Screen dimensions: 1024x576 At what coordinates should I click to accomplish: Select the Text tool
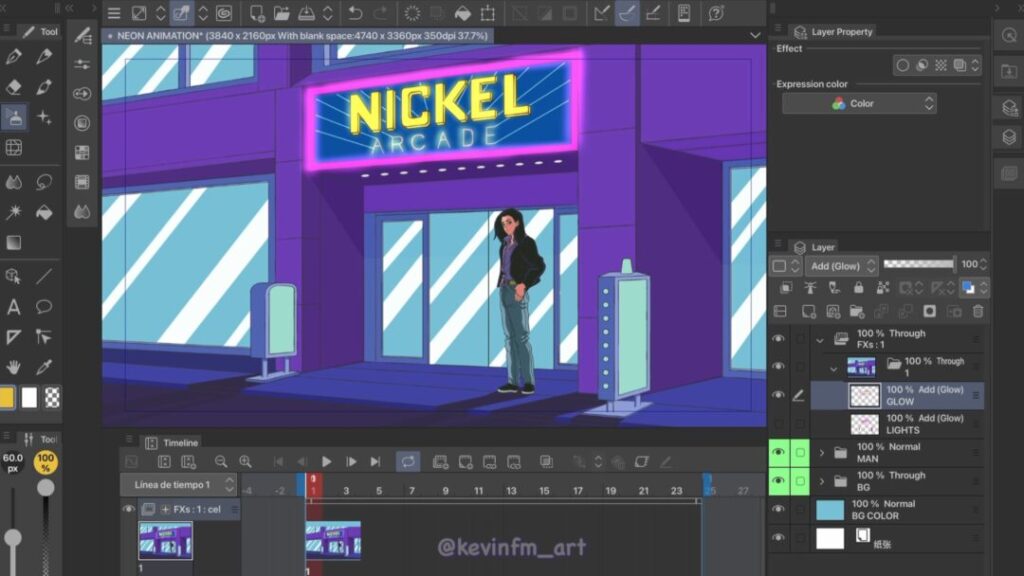coord(14,306)
